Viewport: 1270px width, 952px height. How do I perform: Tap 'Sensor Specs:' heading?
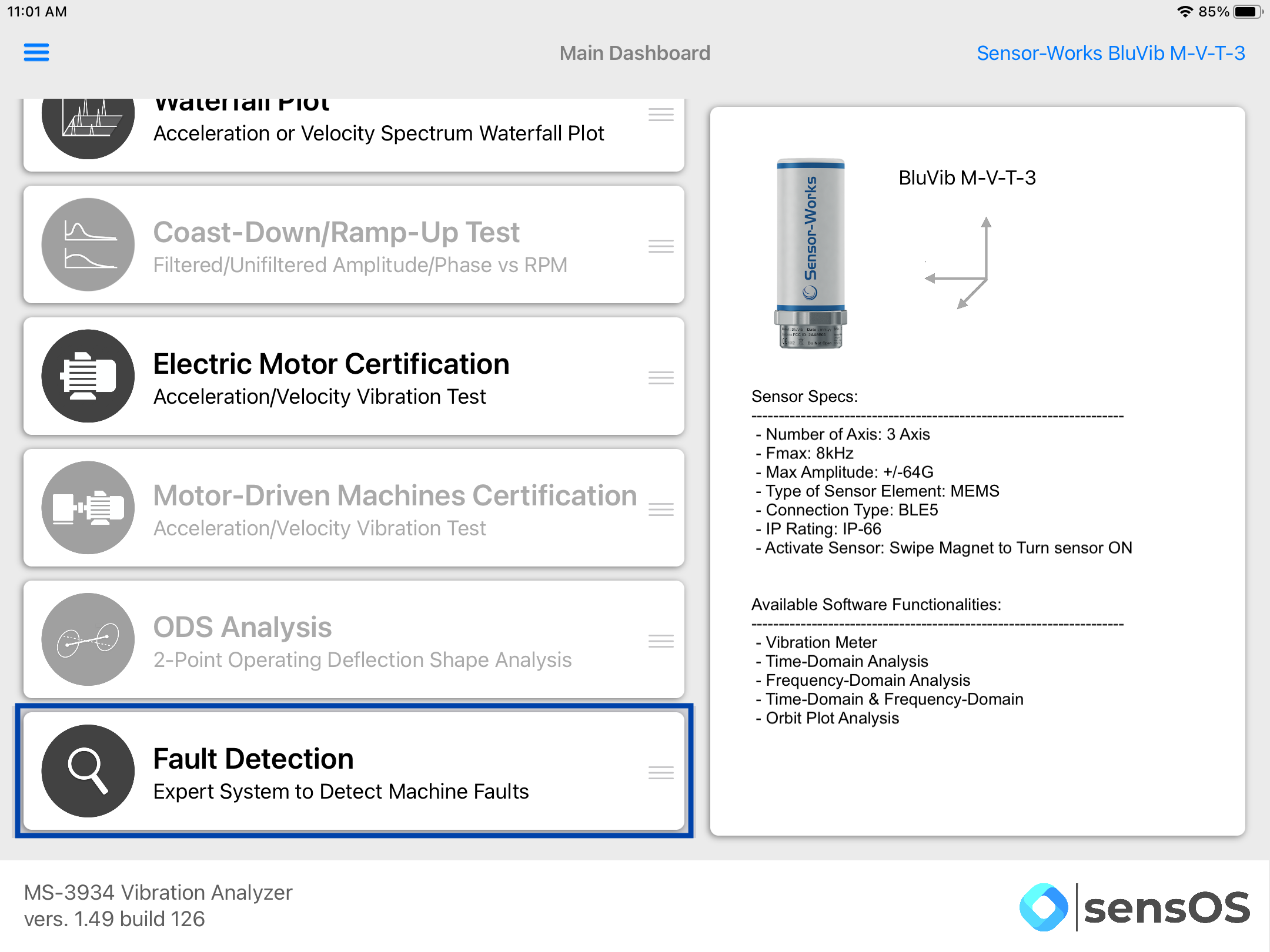804,397
